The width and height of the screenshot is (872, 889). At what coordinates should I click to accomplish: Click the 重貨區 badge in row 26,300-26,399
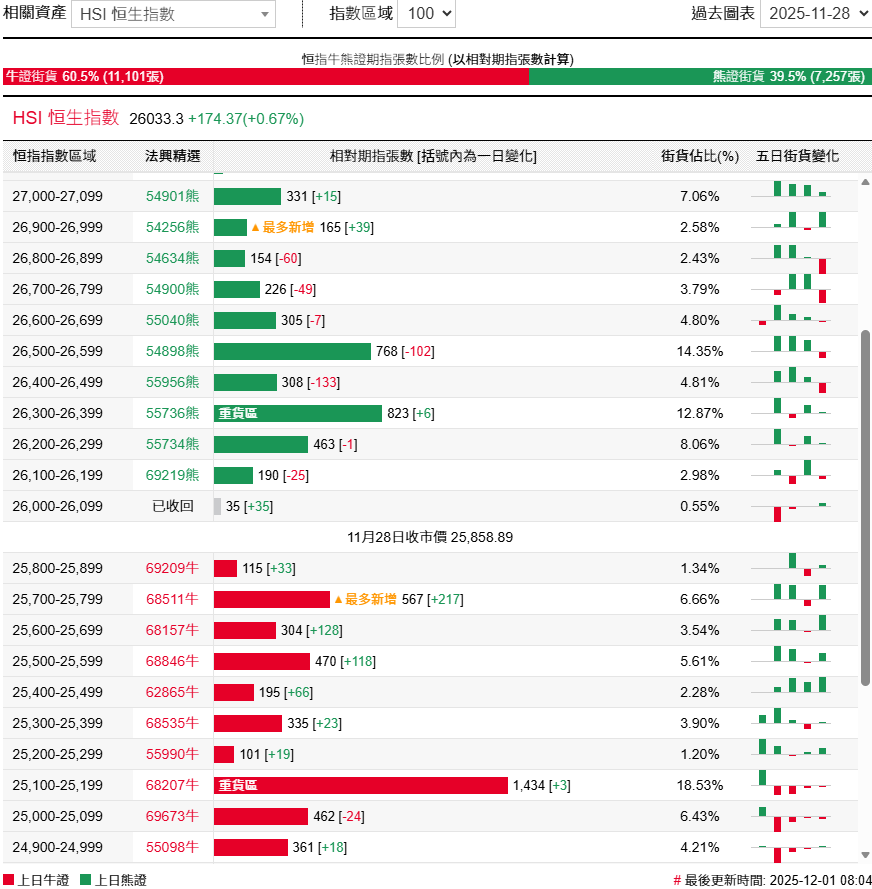pyautogui.click(x=240, y=413)
